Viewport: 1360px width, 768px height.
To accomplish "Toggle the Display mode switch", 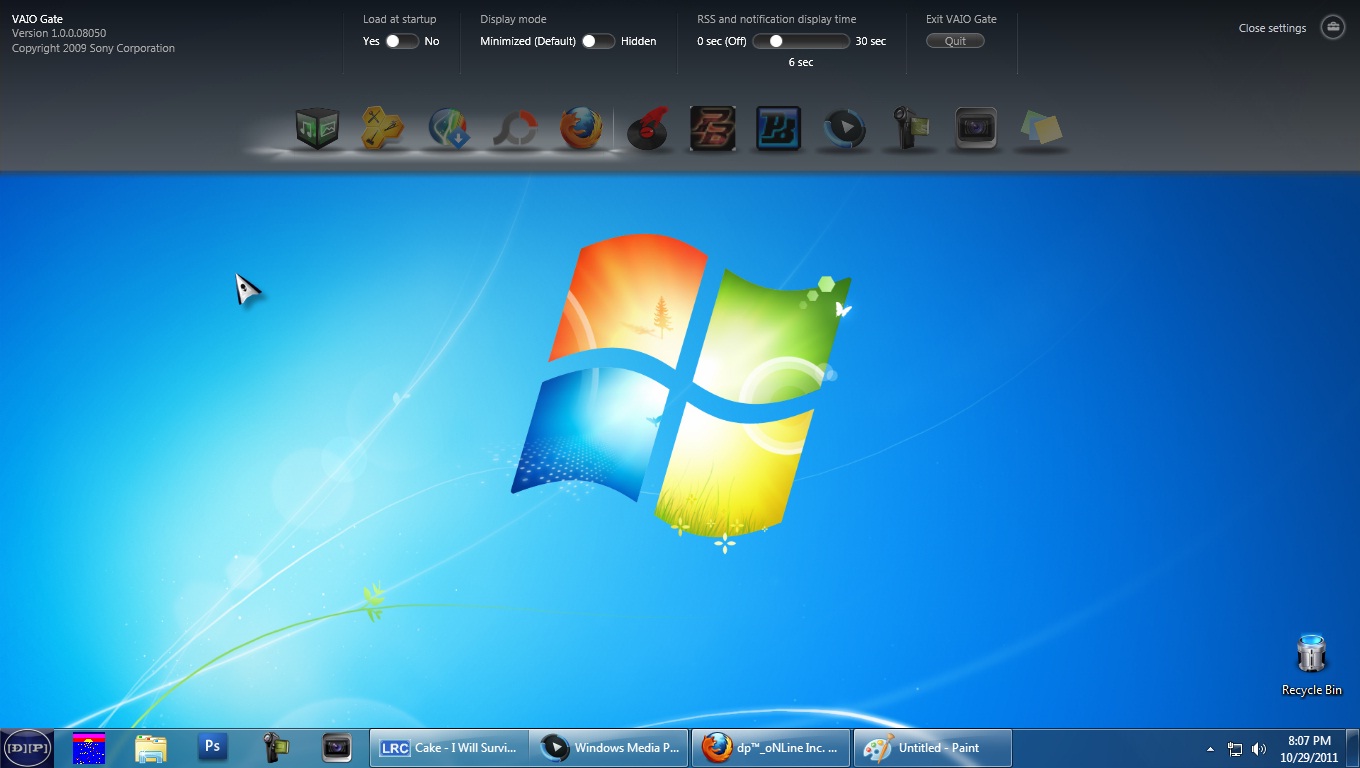I will (598, 41).
